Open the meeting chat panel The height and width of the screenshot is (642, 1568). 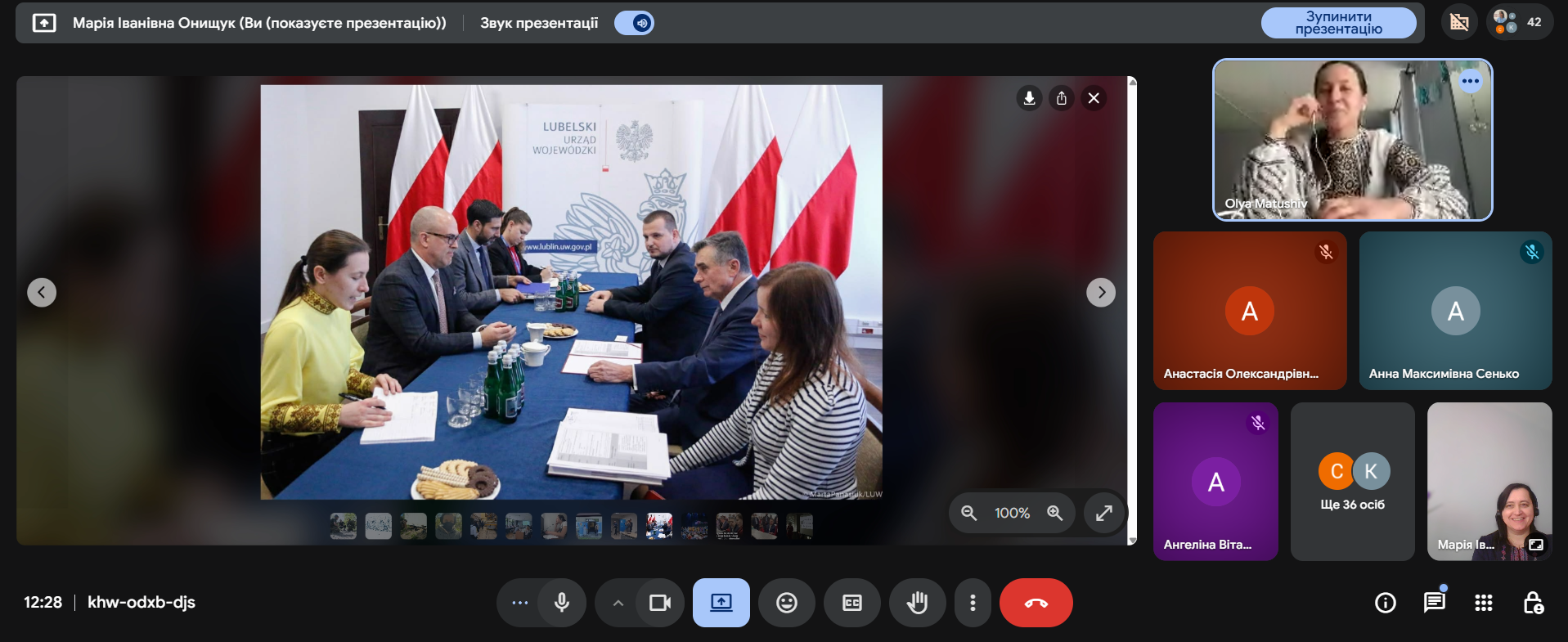click(x=1434, y=603)
